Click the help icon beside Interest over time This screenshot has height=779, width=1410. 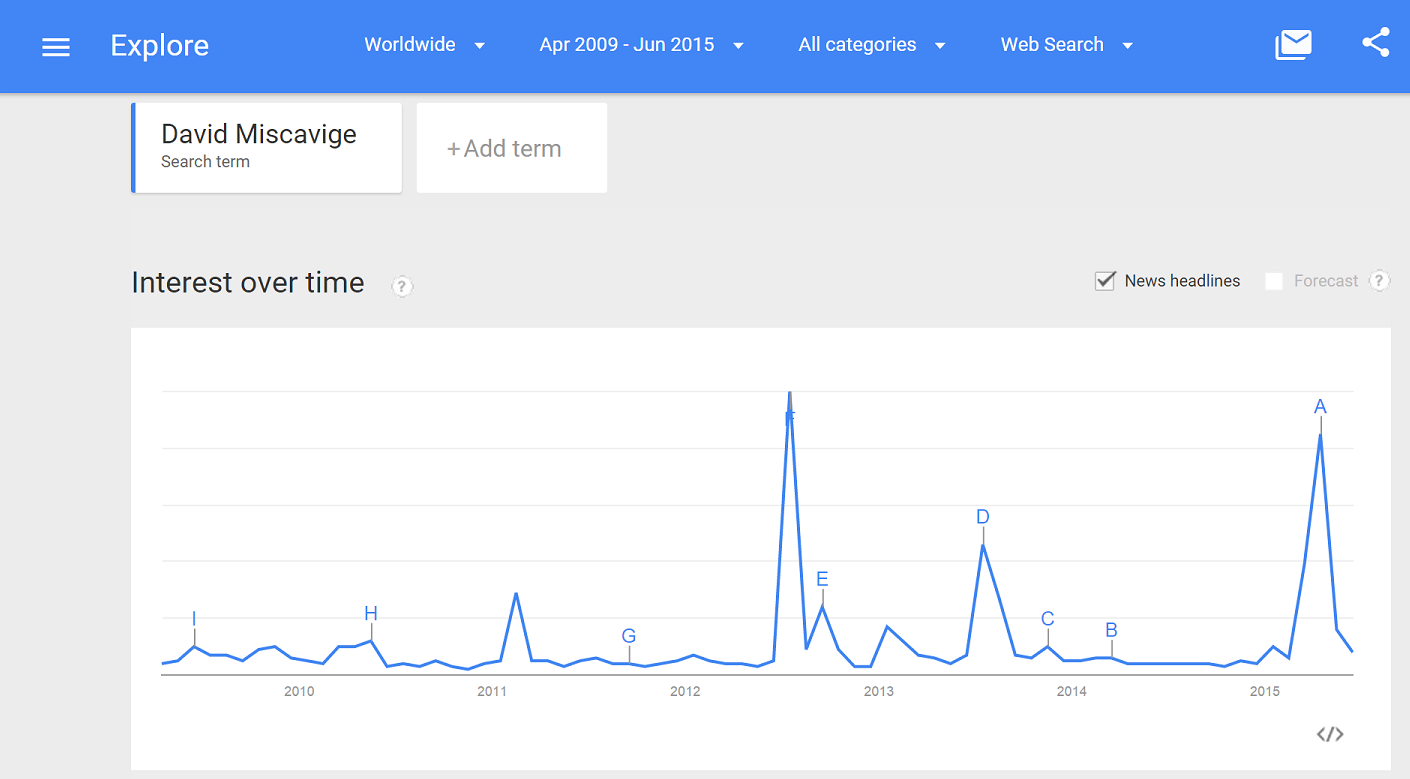[x=402, y=286]
